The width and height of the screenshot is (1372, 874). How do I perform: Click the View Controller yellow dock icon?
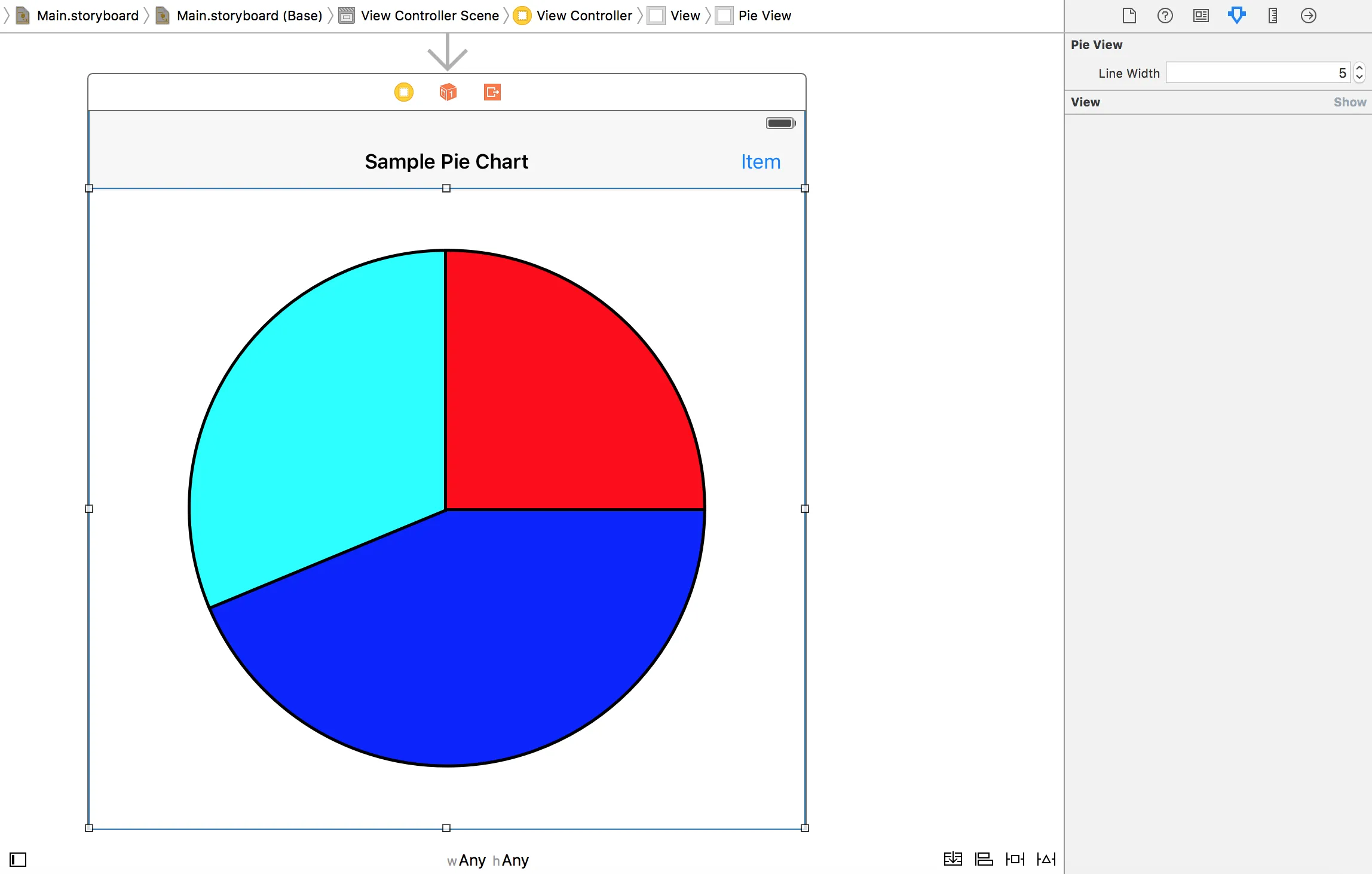(x=404, y=92)
